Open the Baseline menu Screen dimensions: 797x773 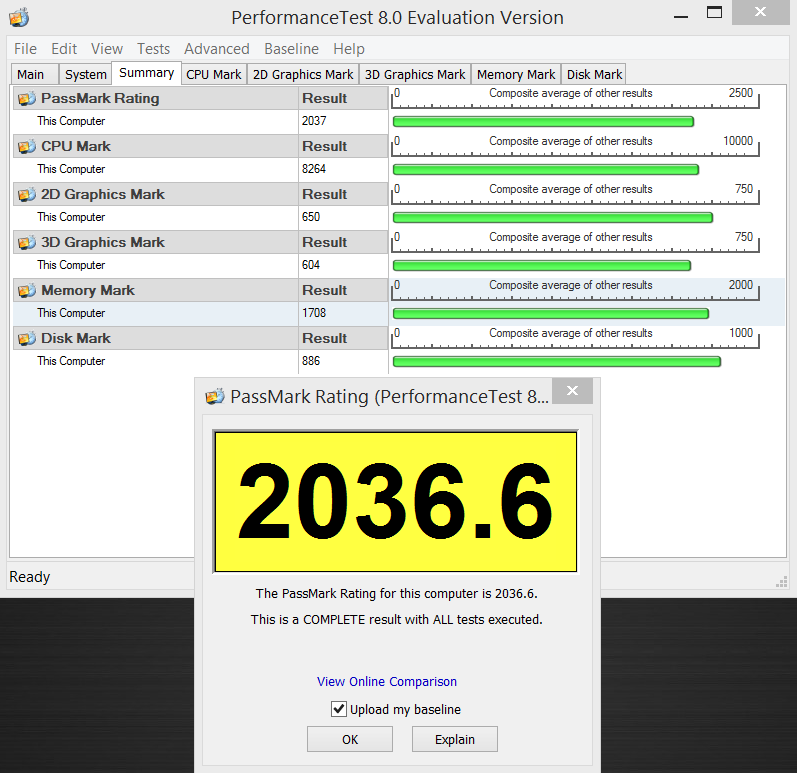[x=291, y=49]
